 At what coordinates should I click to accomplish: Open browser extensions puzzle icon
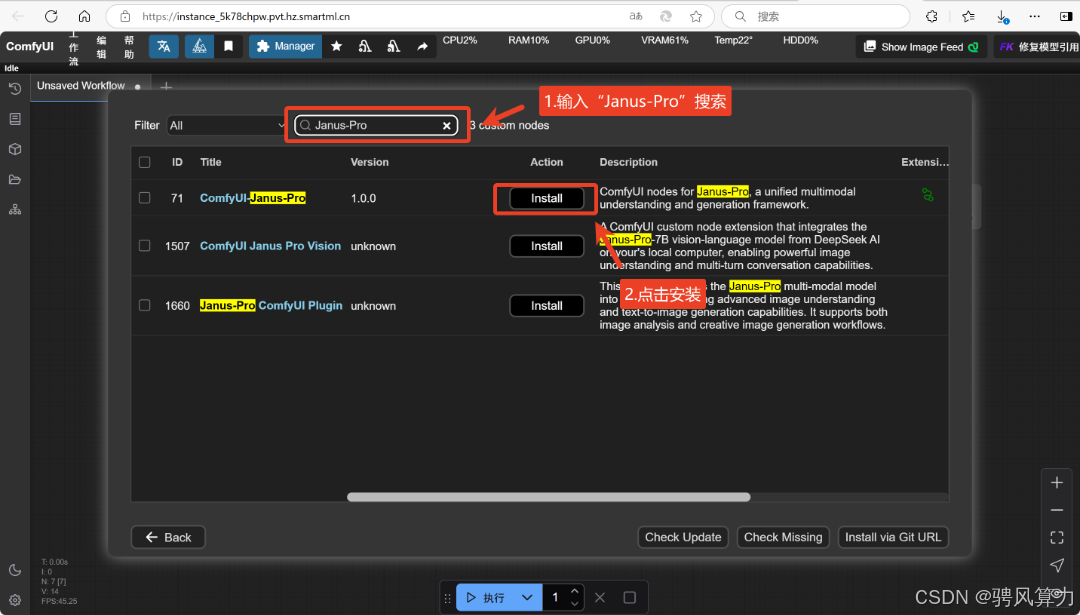coord(931,16)
